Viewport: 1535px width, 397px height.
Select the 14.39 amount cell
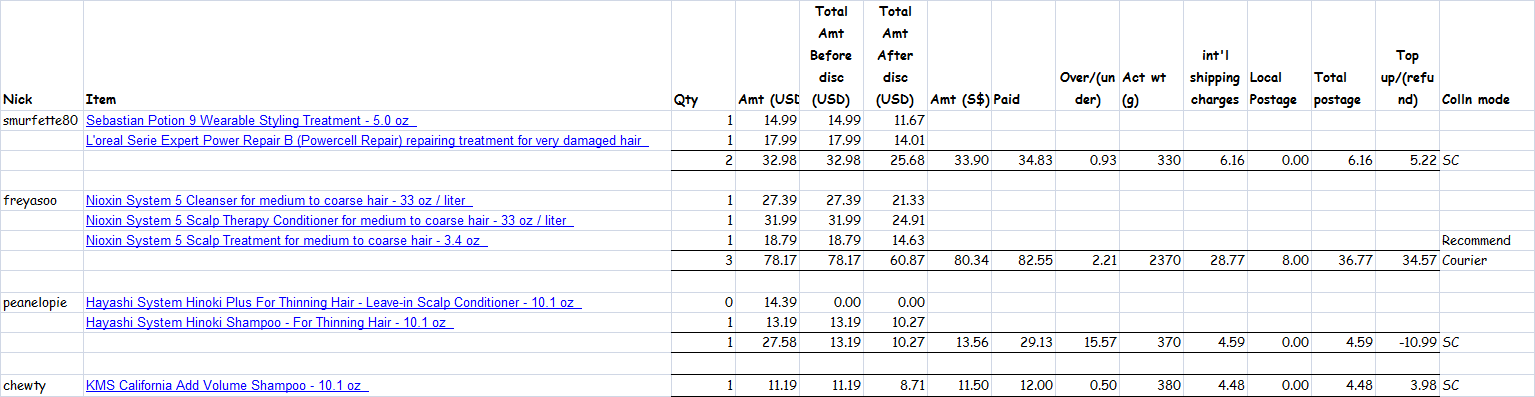tap(768, 302)
